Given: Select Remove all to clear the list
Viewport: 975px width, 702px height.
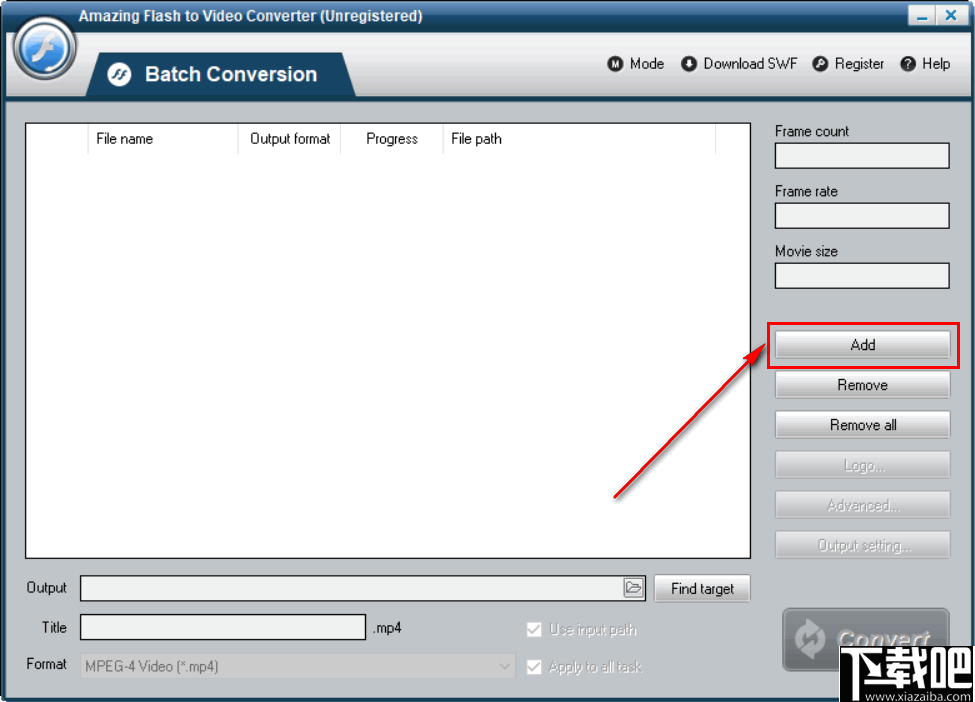Looking at the screenshot, I should 862,424.
